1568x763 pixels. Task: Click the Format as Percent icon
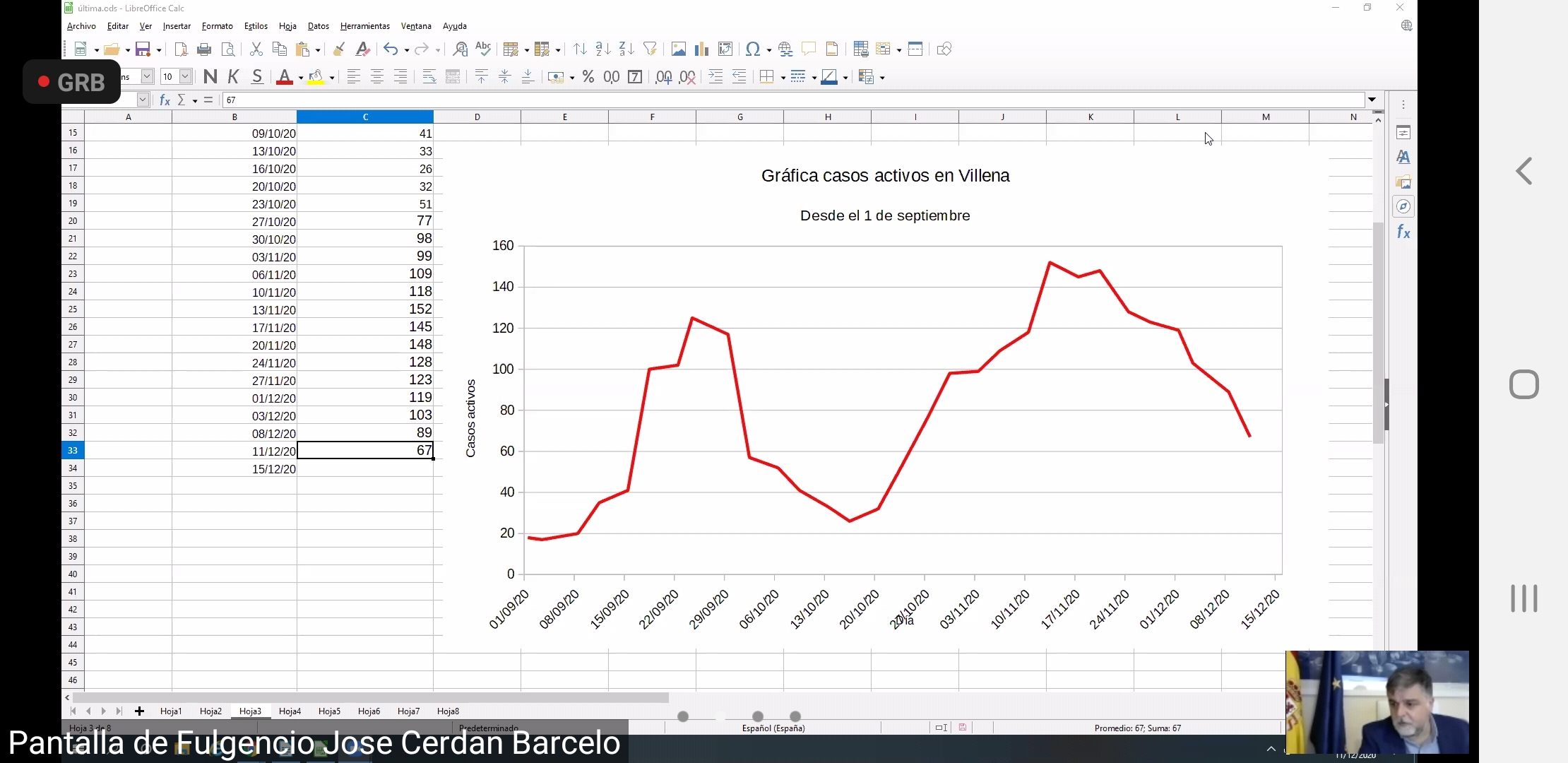588,77
